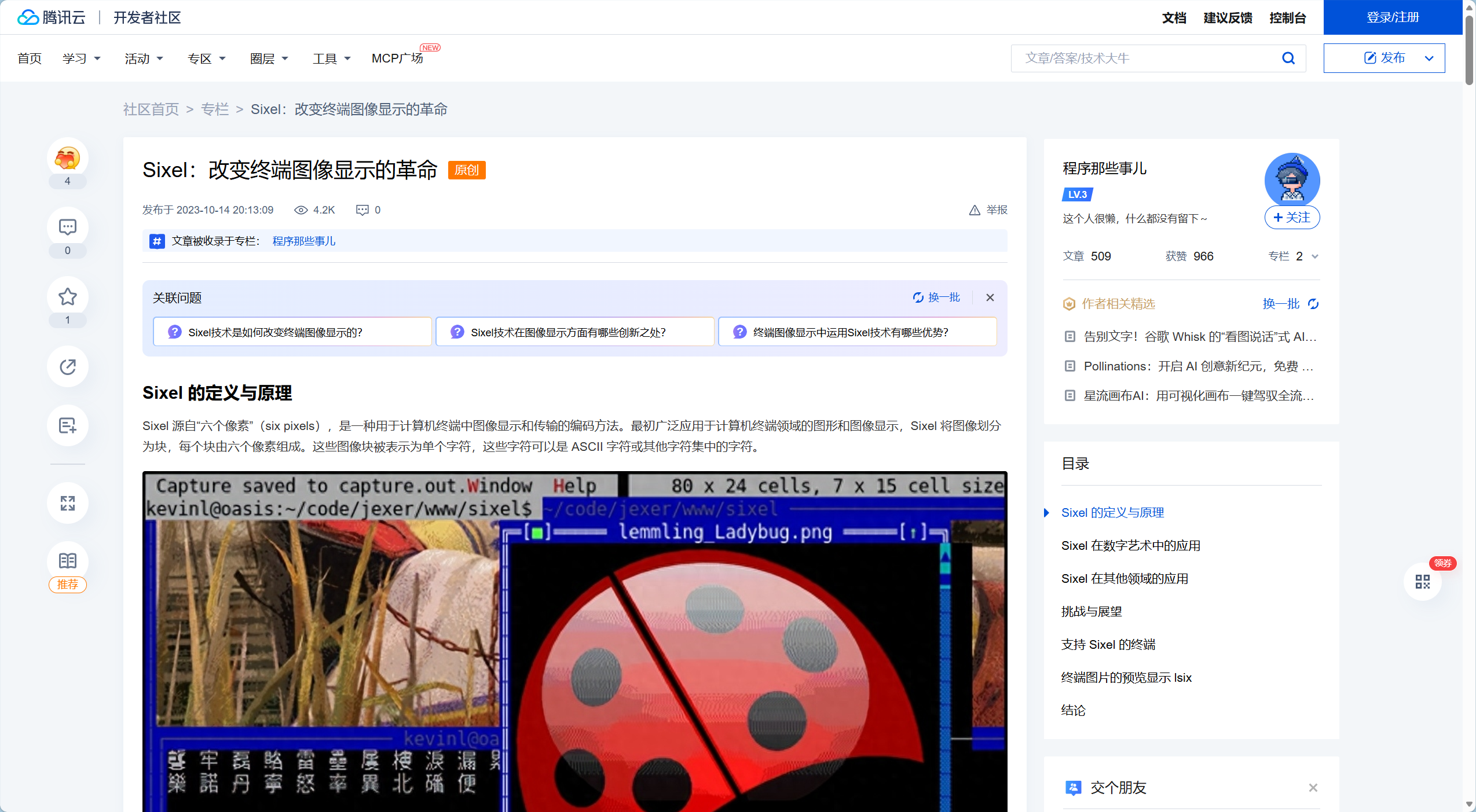
Task: Open article '告别文字！谷歌 Whisk'
Action: [x=1200, y=337]
